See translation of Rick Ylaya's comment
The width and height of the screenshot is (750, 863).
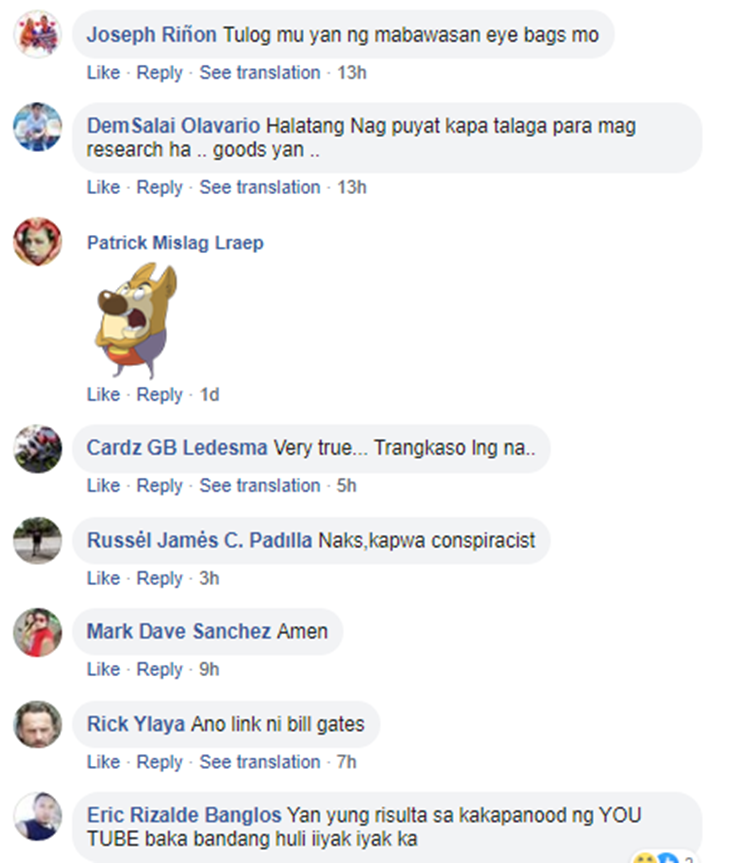260,762
